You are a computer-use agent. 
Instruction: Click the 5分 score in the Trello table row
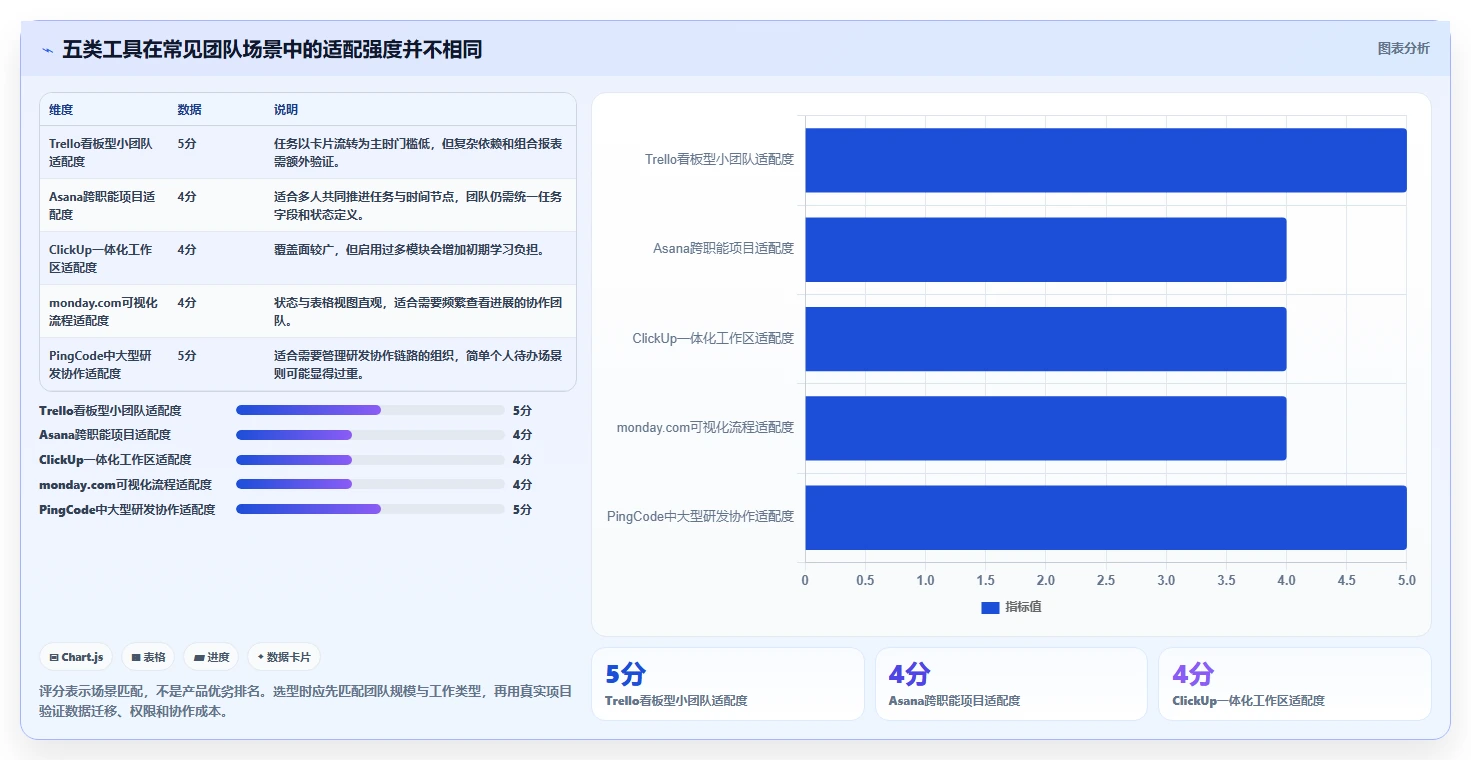pyautogui.click(x=187, y=144)
